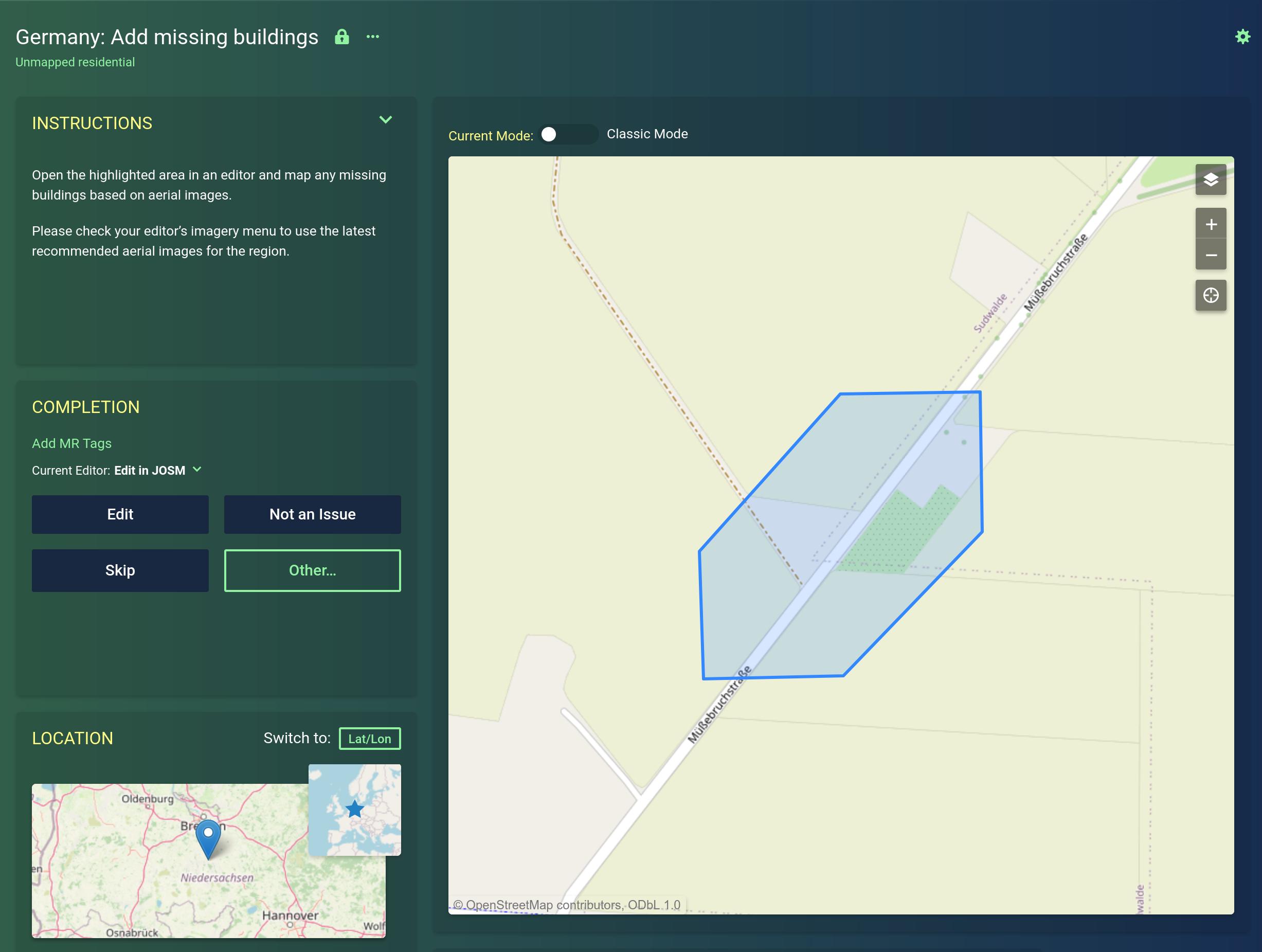Screen dimensions: 1262x952
Task: Click the Europe overview minimap thumbnail
Action: point(354,810)
